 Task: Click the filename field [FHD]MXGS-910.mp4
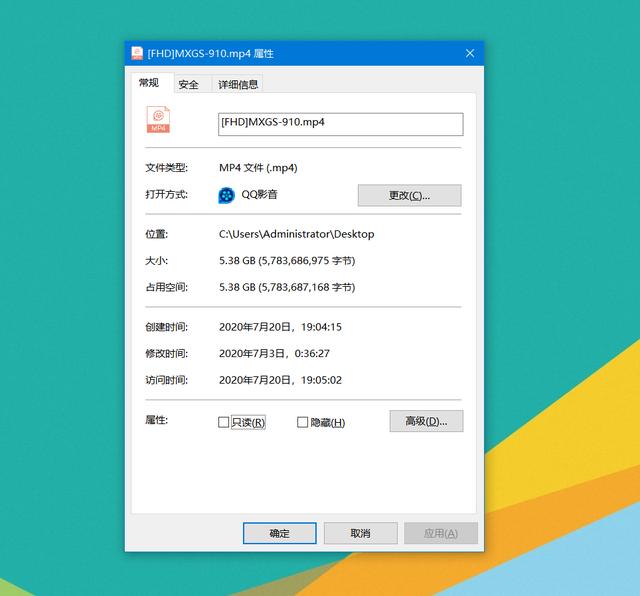click(x=341, y=124)
